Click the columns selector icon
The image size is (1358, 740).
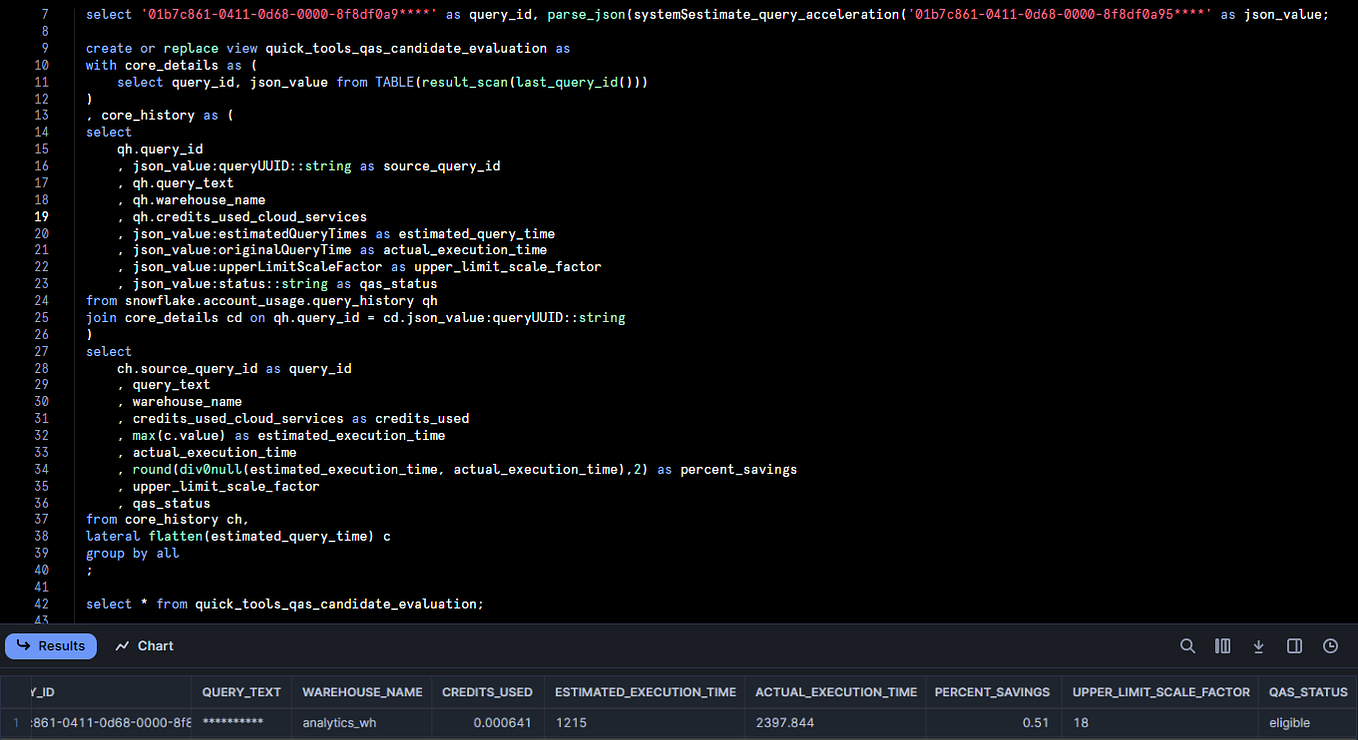click(x=1222, y=646)
